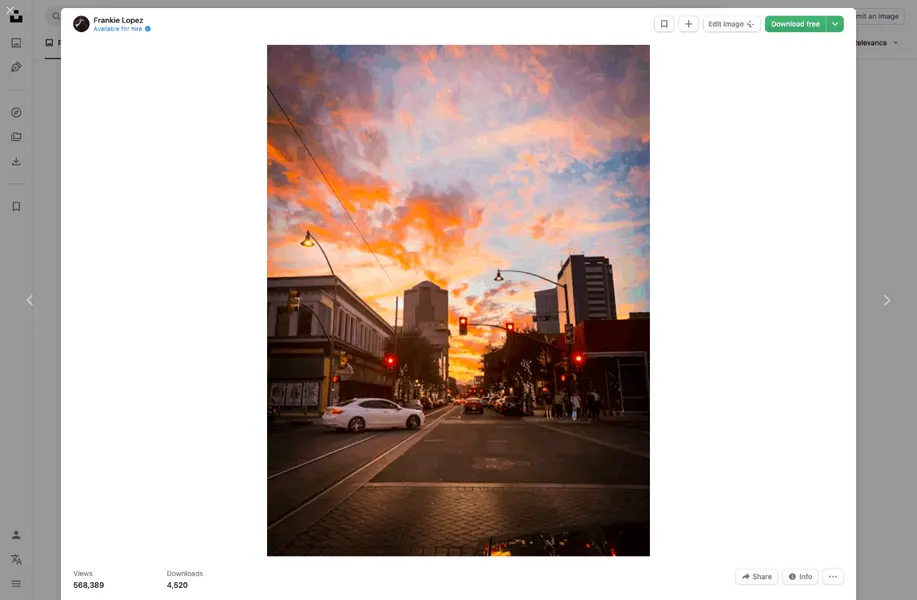Click the Unsplash logo in the sidebar
Image resolution: width=917 pixels, height=600 pixels.
16,17
